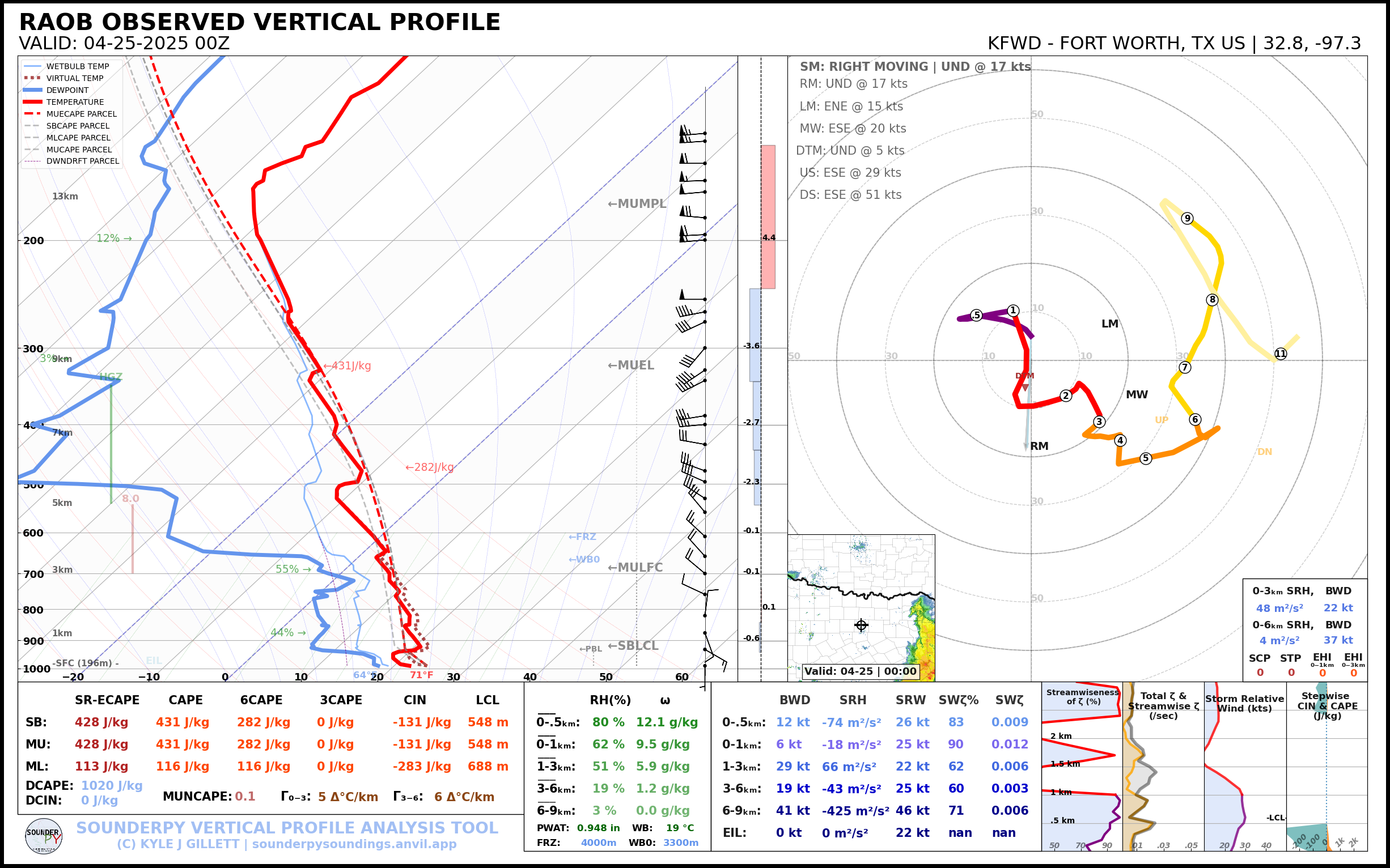Click the 0-3km SRH value 48 m²/s²
This screenshot has width=1390, height=868.
1279,608
